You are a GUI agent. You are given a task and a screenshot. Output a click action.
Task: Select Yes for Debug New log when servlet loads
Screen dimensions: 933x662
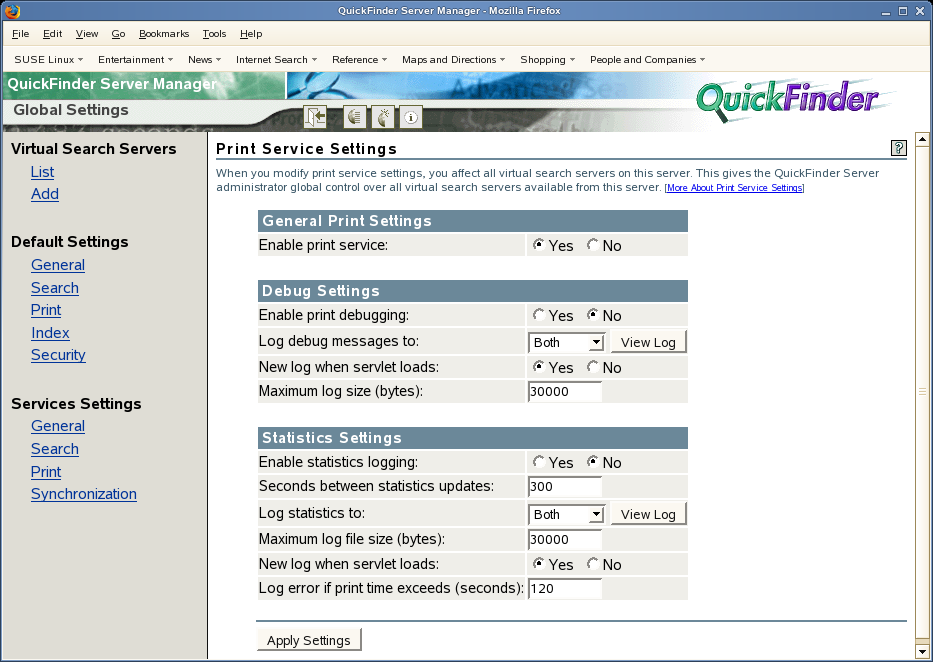[x=538, y=366]
